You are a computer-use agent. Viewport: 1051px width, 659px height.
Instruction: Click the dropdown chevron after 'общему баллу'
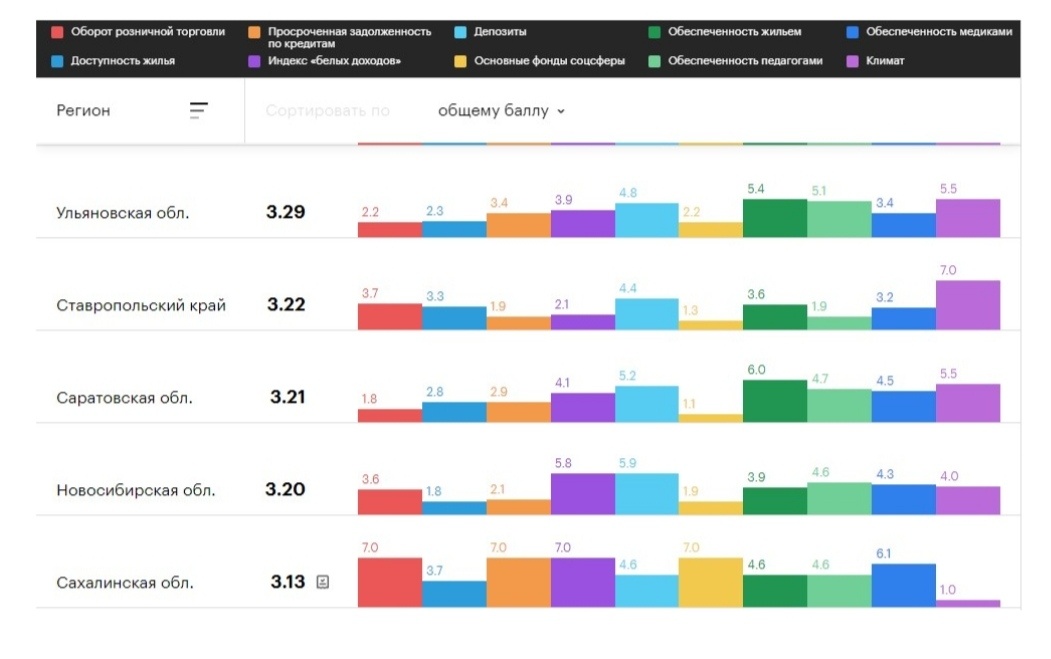pyautogui.click(x=561, y=111)
